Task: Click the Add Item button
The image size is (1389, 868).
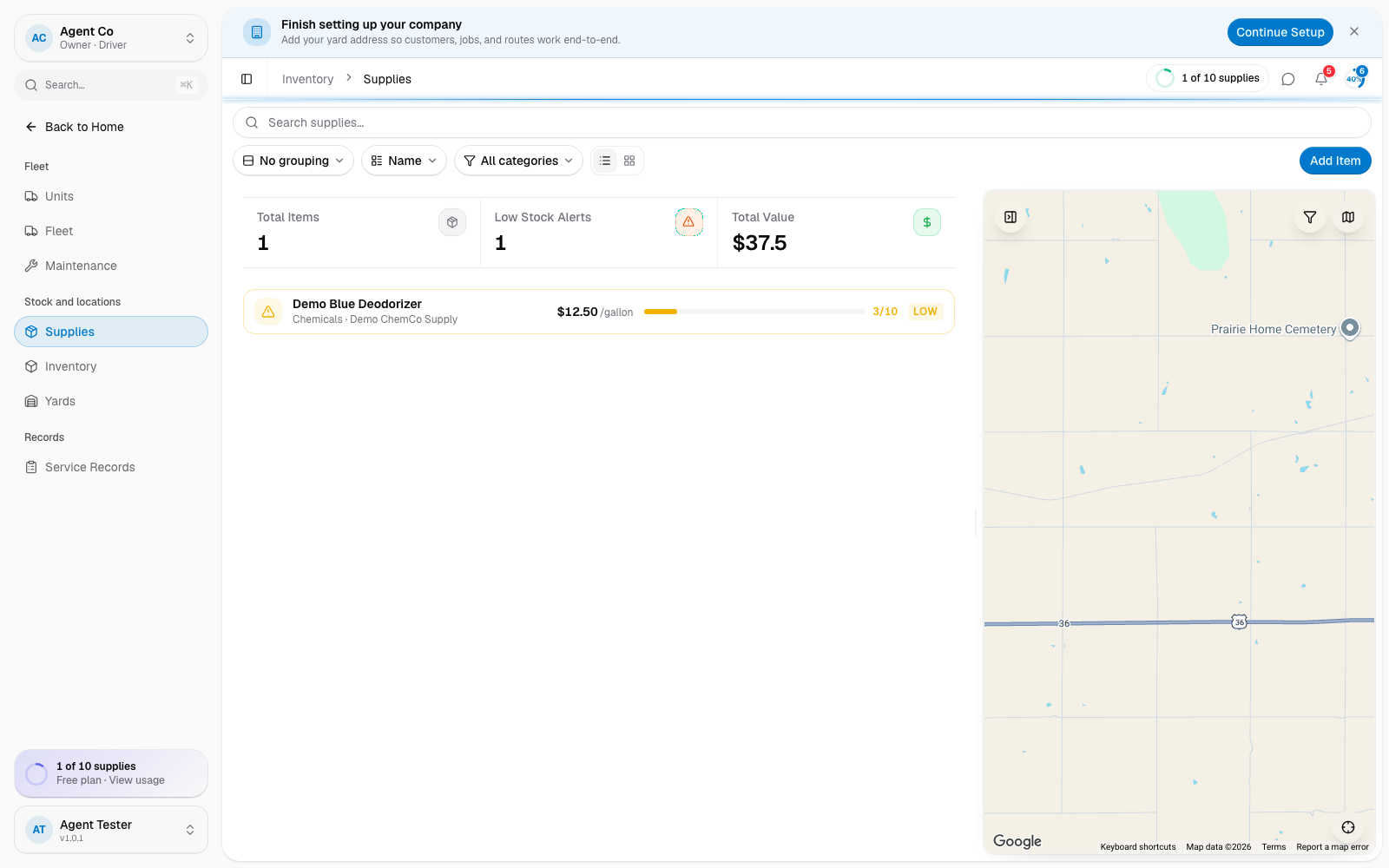Action: (x=1335, y=161)
